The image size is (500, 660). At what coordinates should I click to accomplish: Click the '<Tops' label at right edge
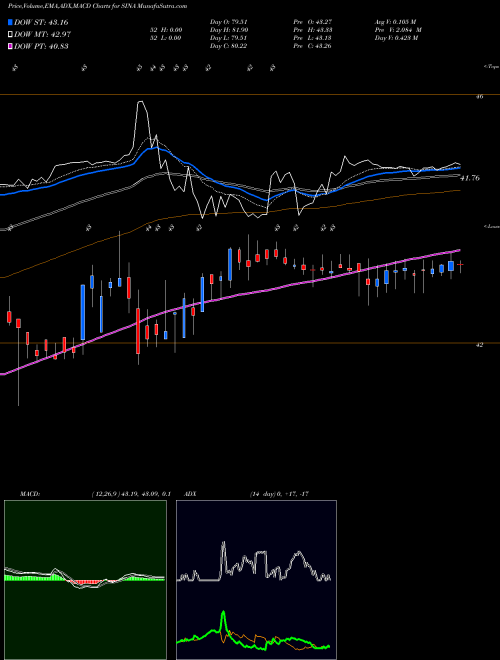point(491,67)
